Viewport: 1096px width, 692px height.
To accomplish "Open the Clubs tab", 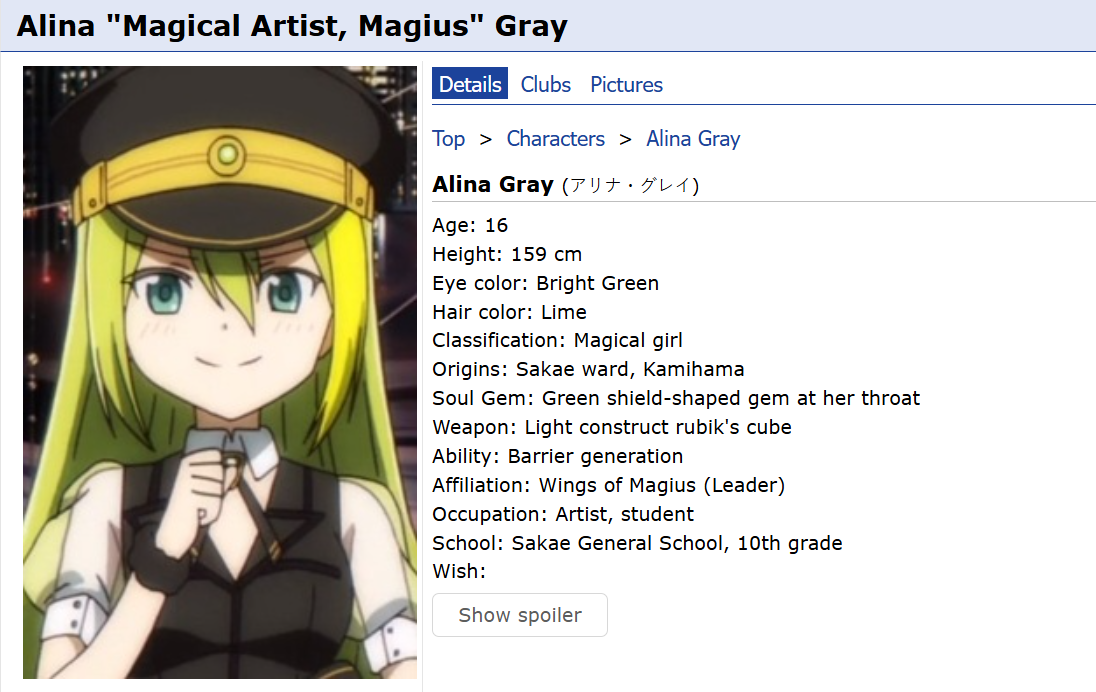I will [x=546, y=85].
